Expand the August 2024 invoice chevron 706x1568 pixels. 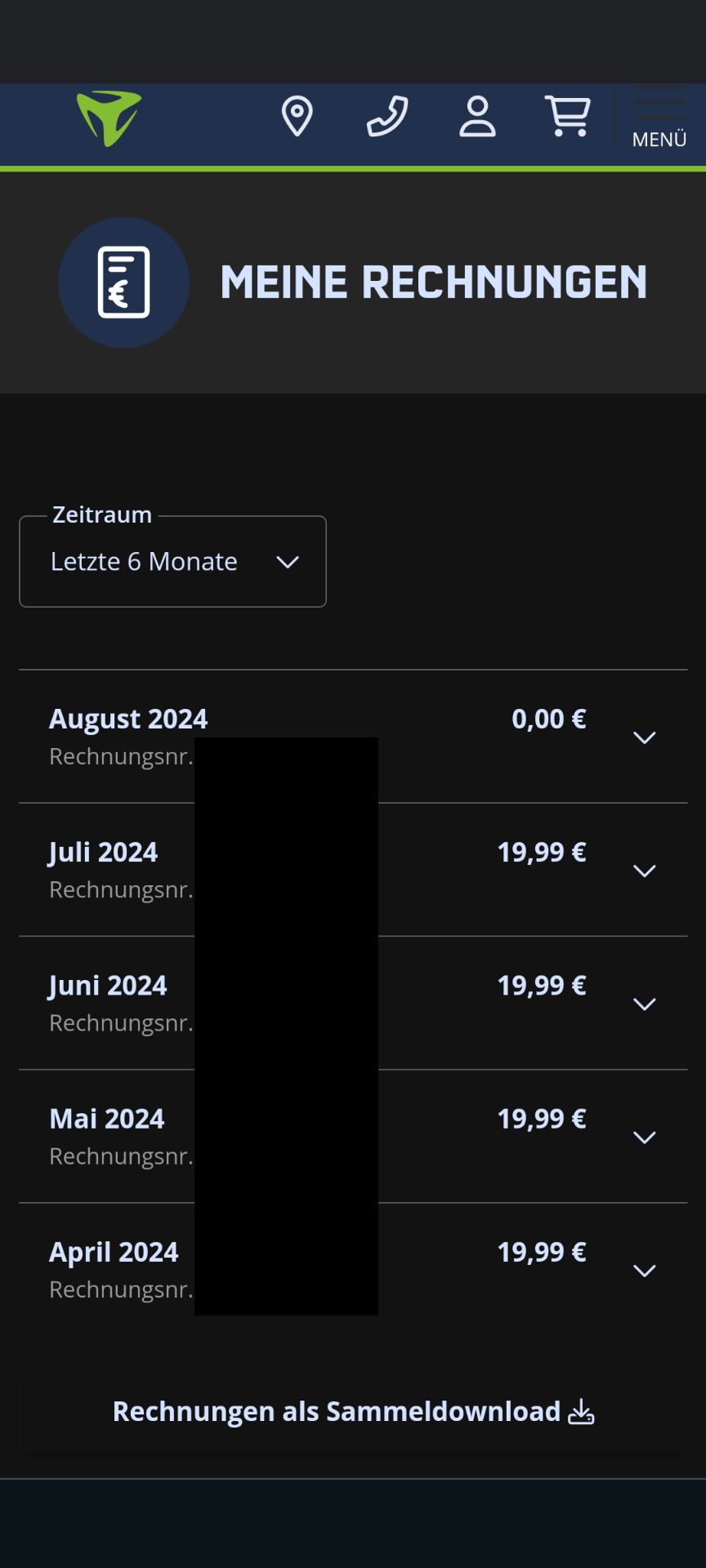(x=645, y=737)
